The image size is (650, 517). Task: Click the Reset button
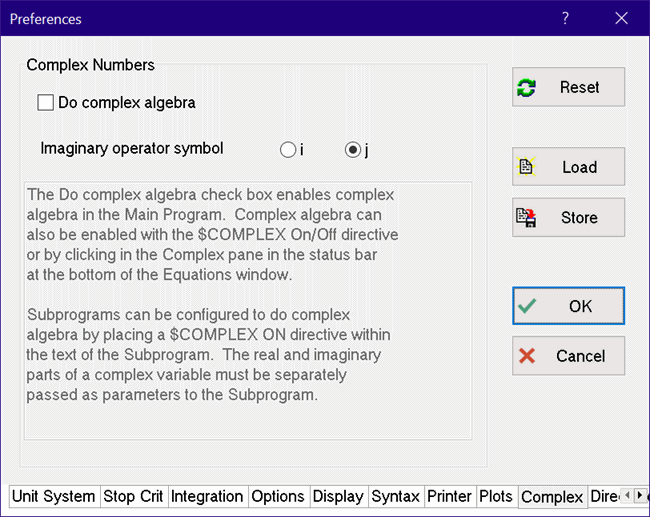coord(568,87)
